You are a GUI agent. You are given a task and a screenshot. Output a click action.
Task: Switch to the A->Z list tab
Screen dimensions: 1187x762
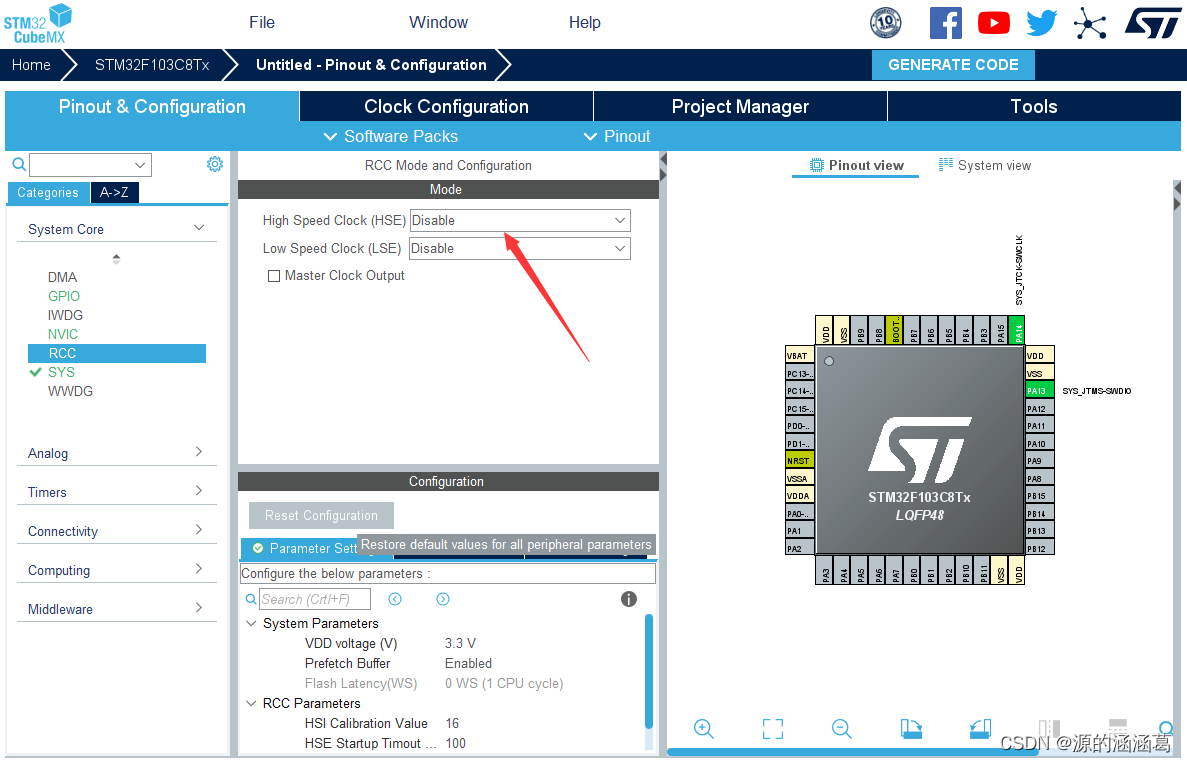114,192
